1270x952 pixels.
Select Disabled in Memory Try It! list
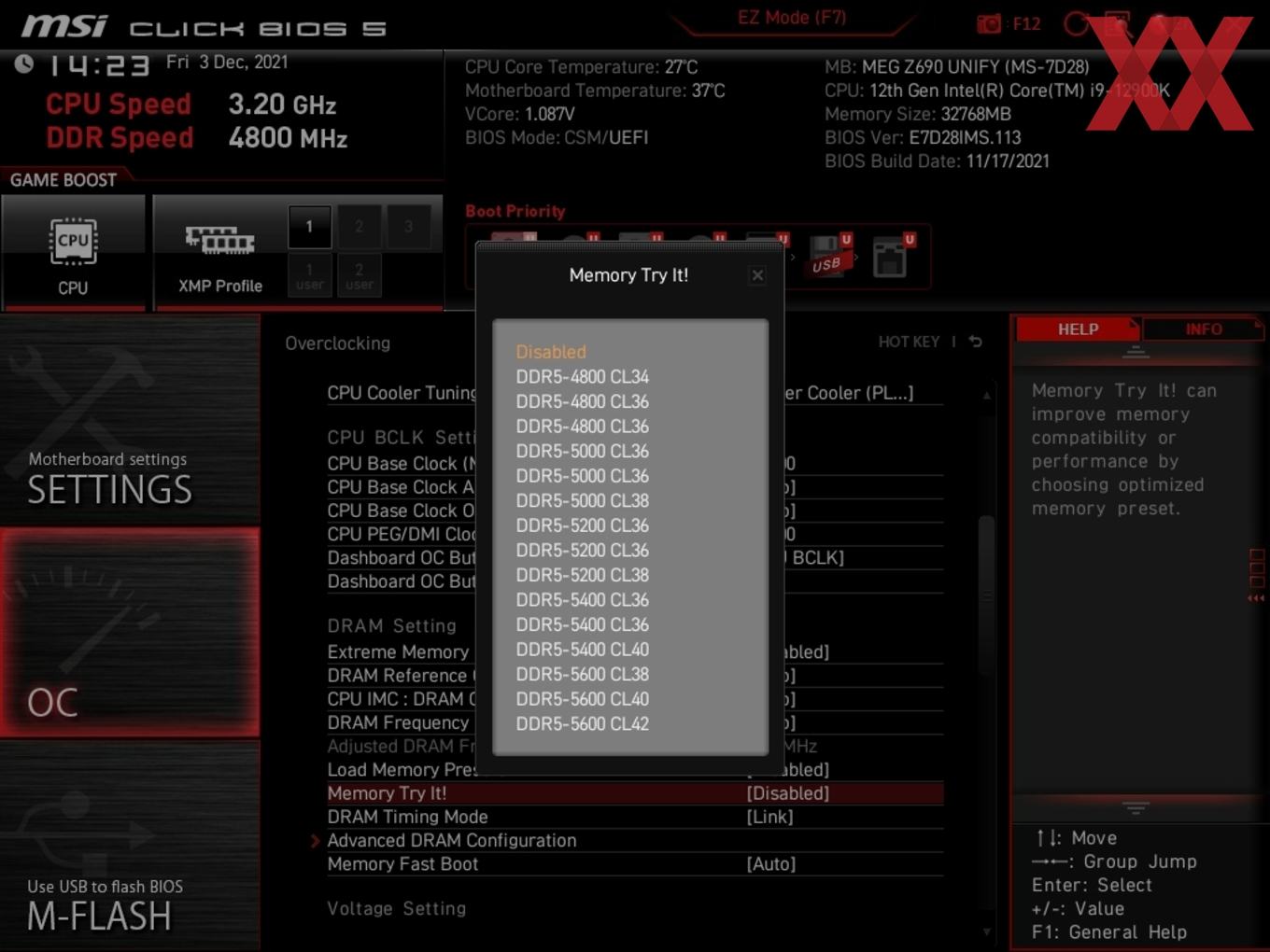click(551, 352)
